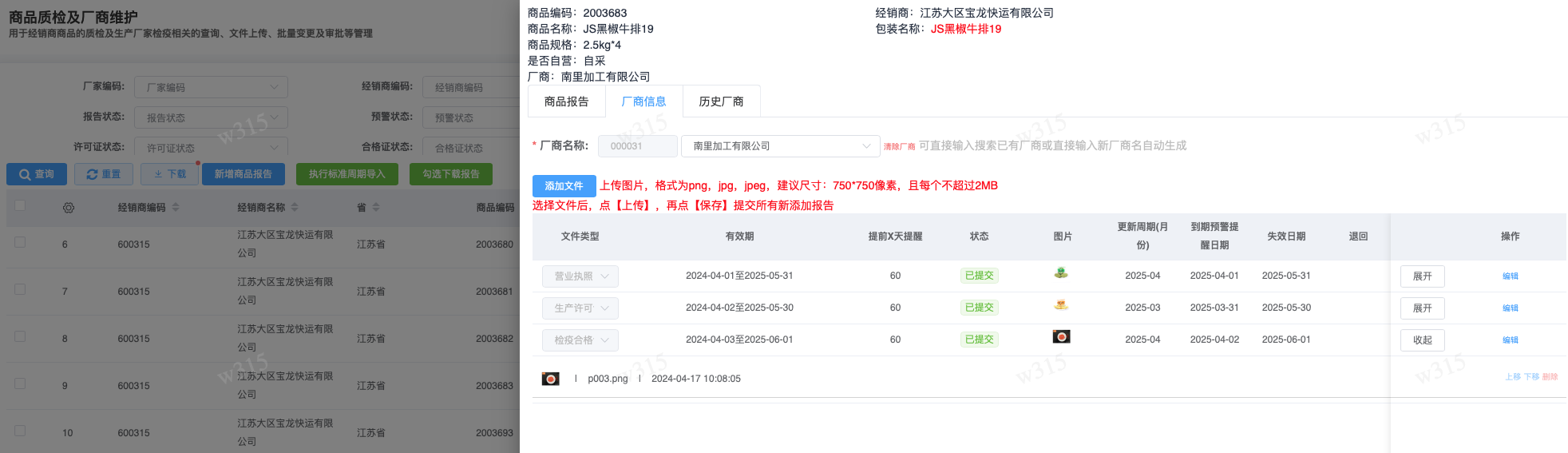
Task: Expand the 营业执照 row with 展开
Action: pyautogui.click(x=1423, y=276)
